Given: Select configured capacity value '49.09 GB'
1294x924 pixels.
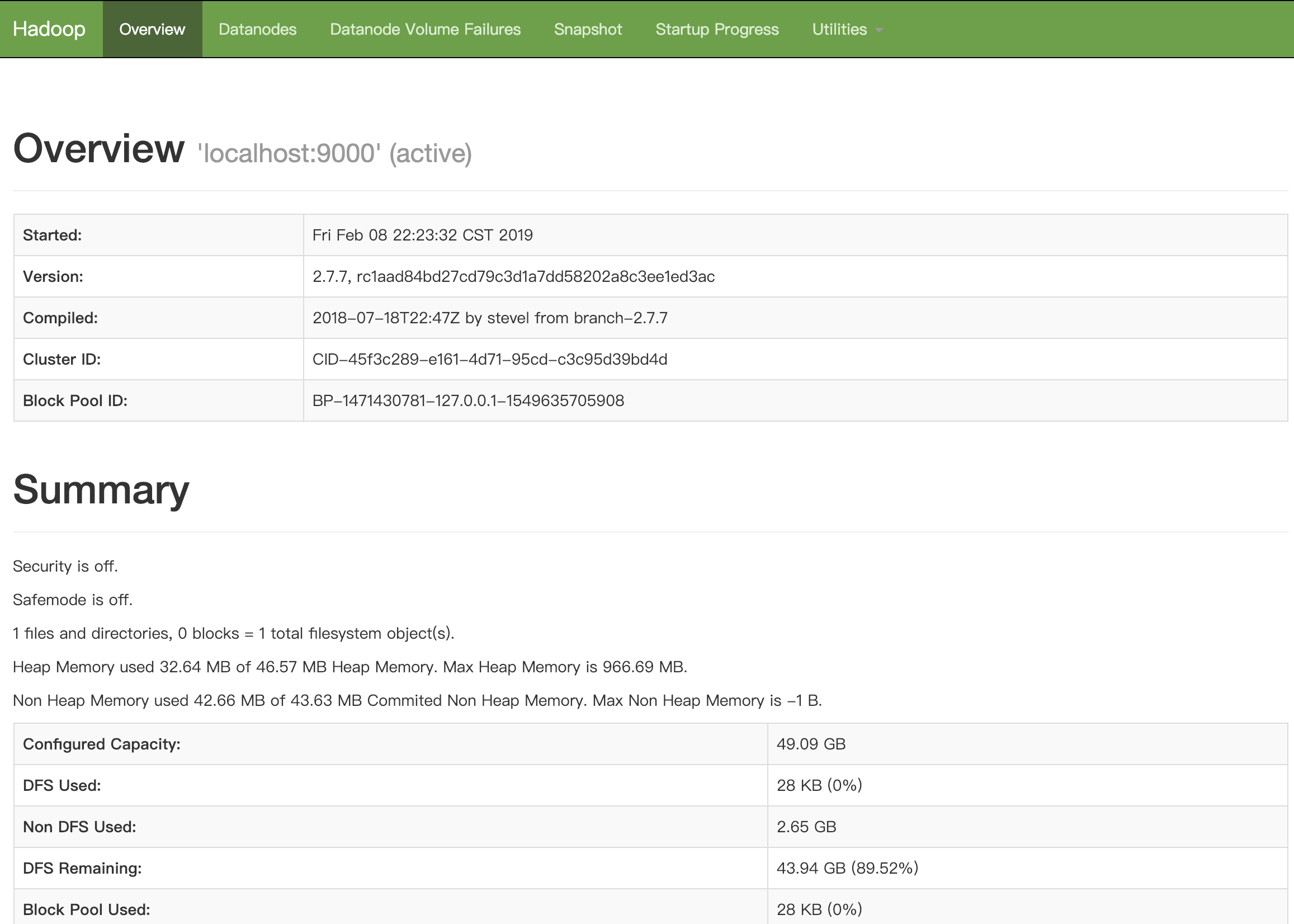Looking at the screenshot, I should pos(811,744).
